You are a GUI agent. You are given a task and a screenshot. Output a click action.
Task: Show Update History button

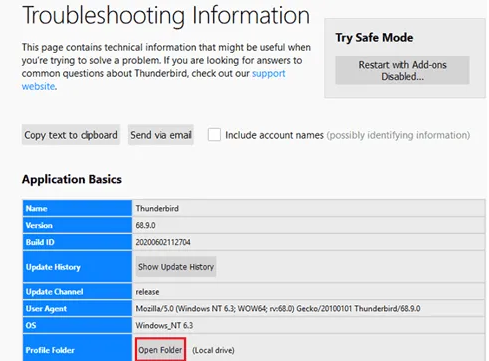click(176, 267)
